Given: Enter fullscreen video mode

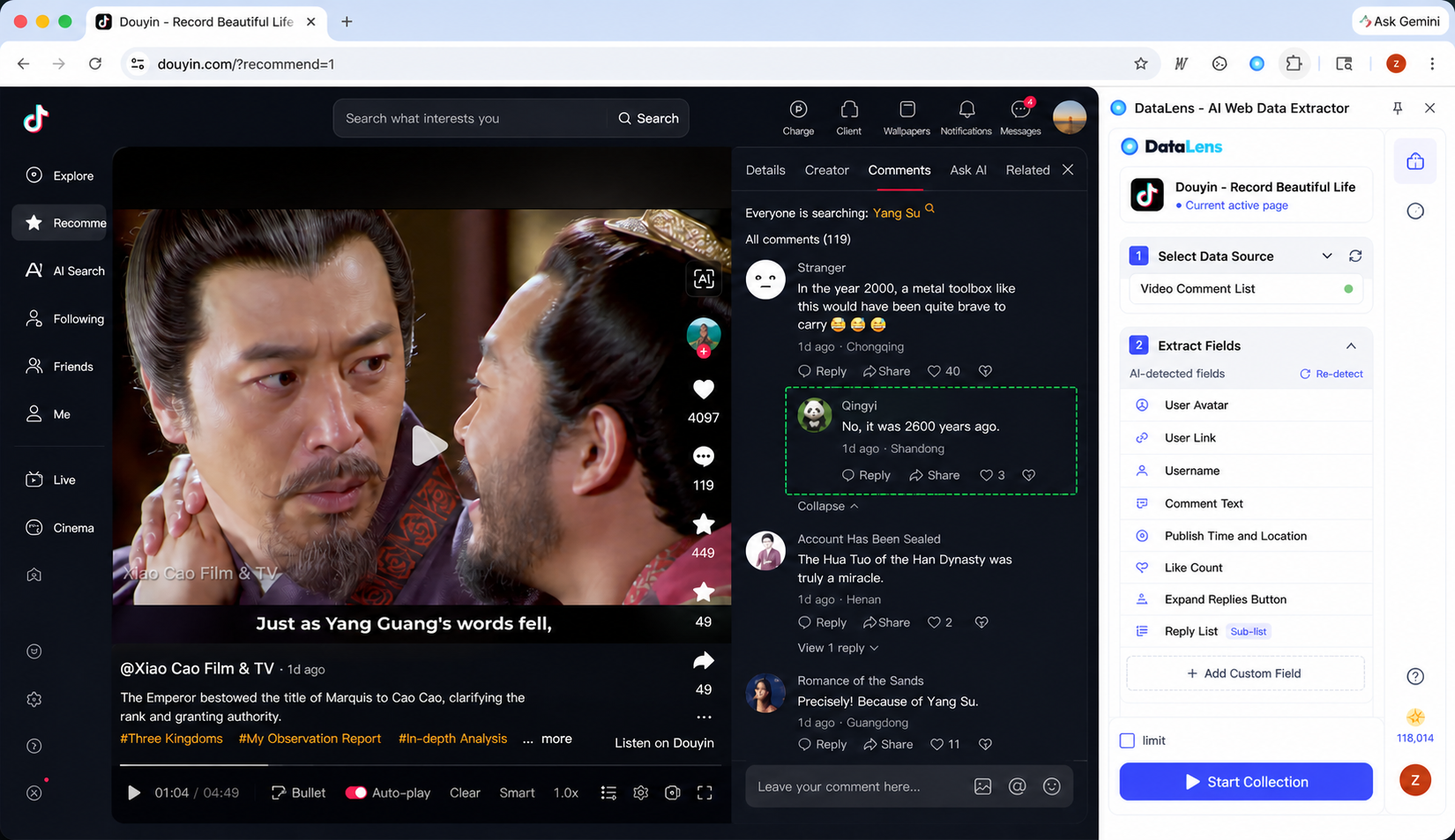Looking at the screenshot, I should tap(705, 792).
